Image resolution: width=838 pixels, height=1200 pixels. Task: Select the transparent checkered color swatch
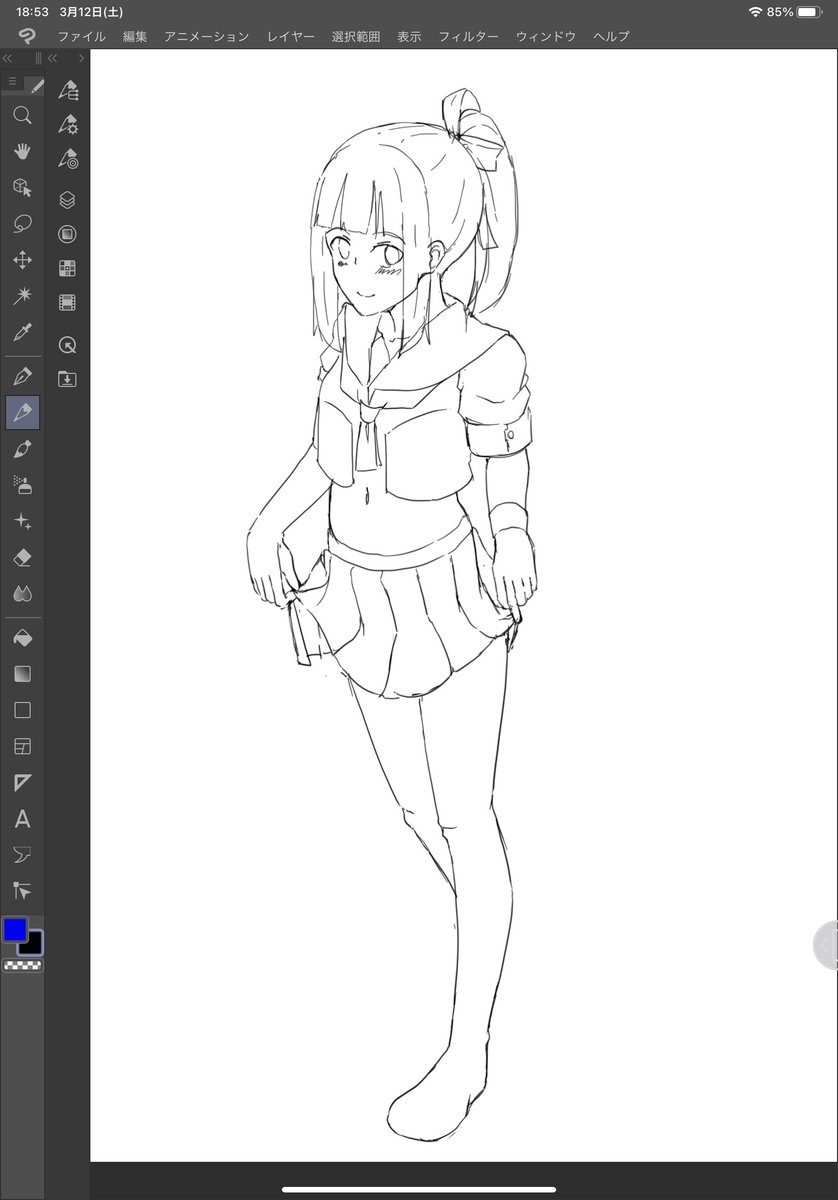point(22,965)
